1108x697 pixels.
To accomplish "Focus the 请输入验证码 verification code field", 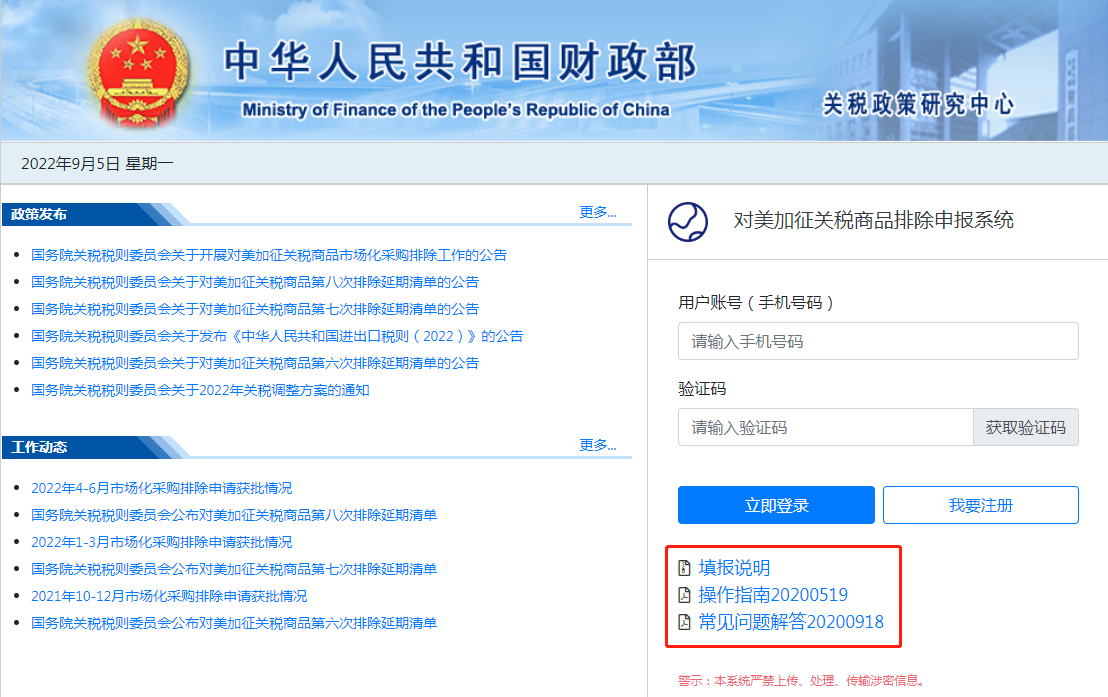I will pos(825,427).
